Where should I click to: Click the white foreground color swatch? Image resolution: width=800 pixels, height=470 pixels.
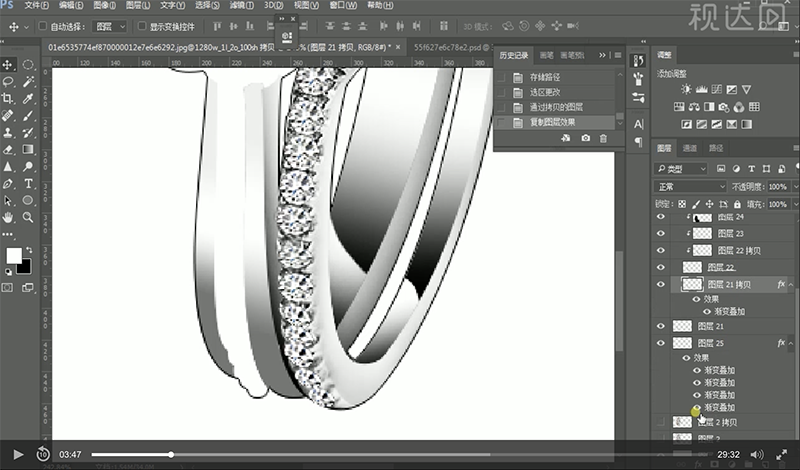14,256
